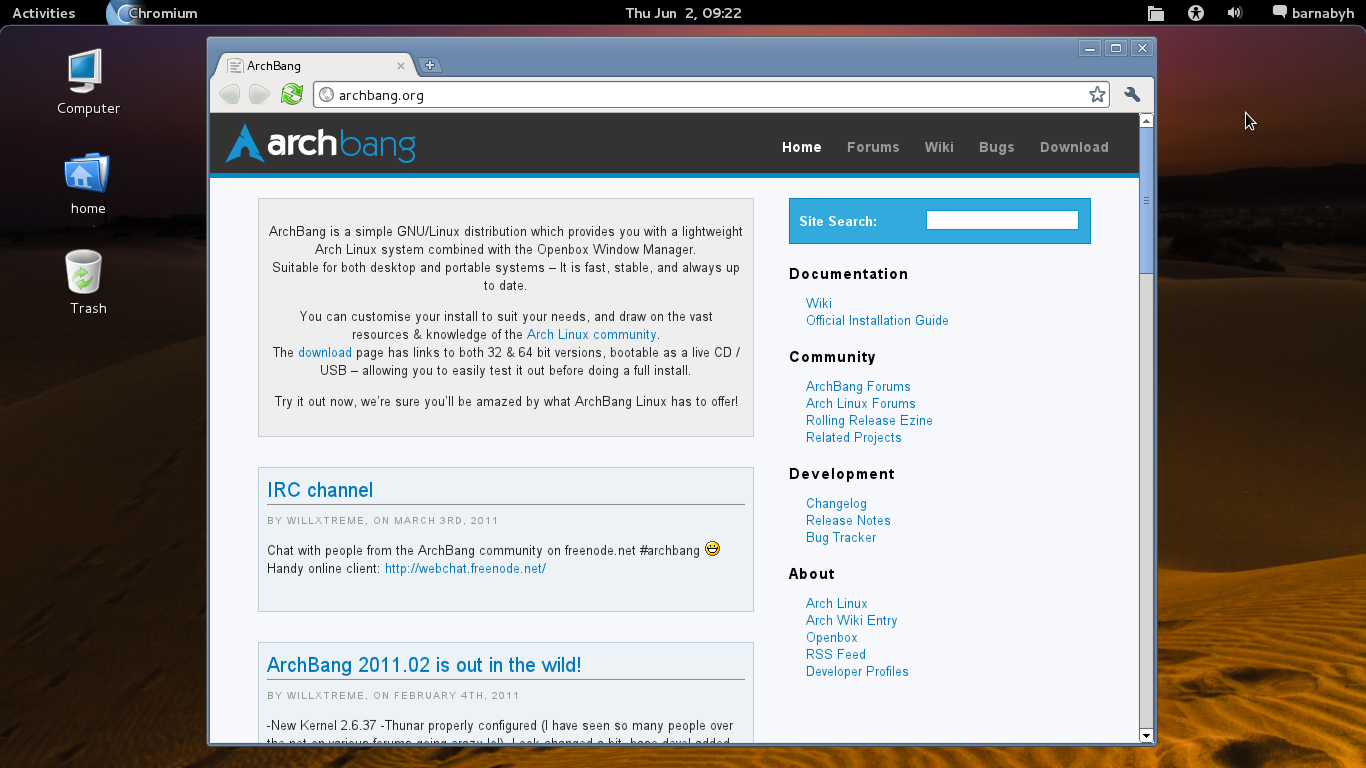Open the barnabyh user menu
Screen dimensions: 1366x768
pyautogui.click(x=1314, y=13)
